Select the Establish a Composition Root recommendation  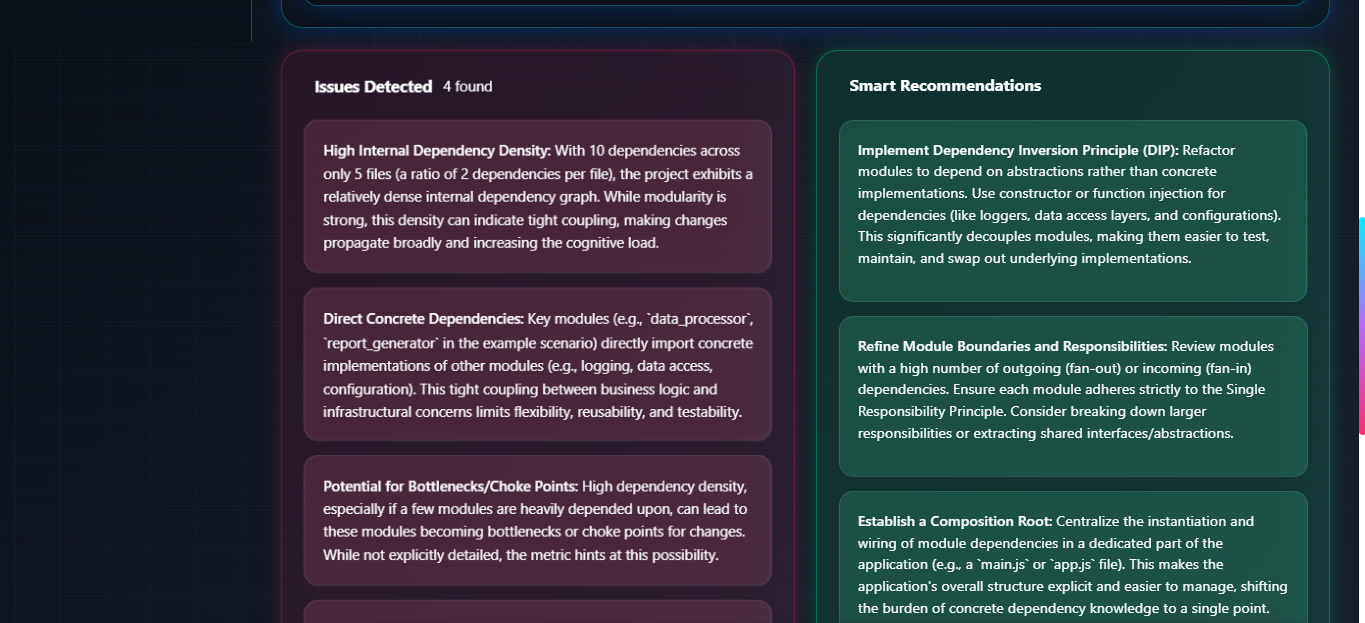coord(1073,557)
